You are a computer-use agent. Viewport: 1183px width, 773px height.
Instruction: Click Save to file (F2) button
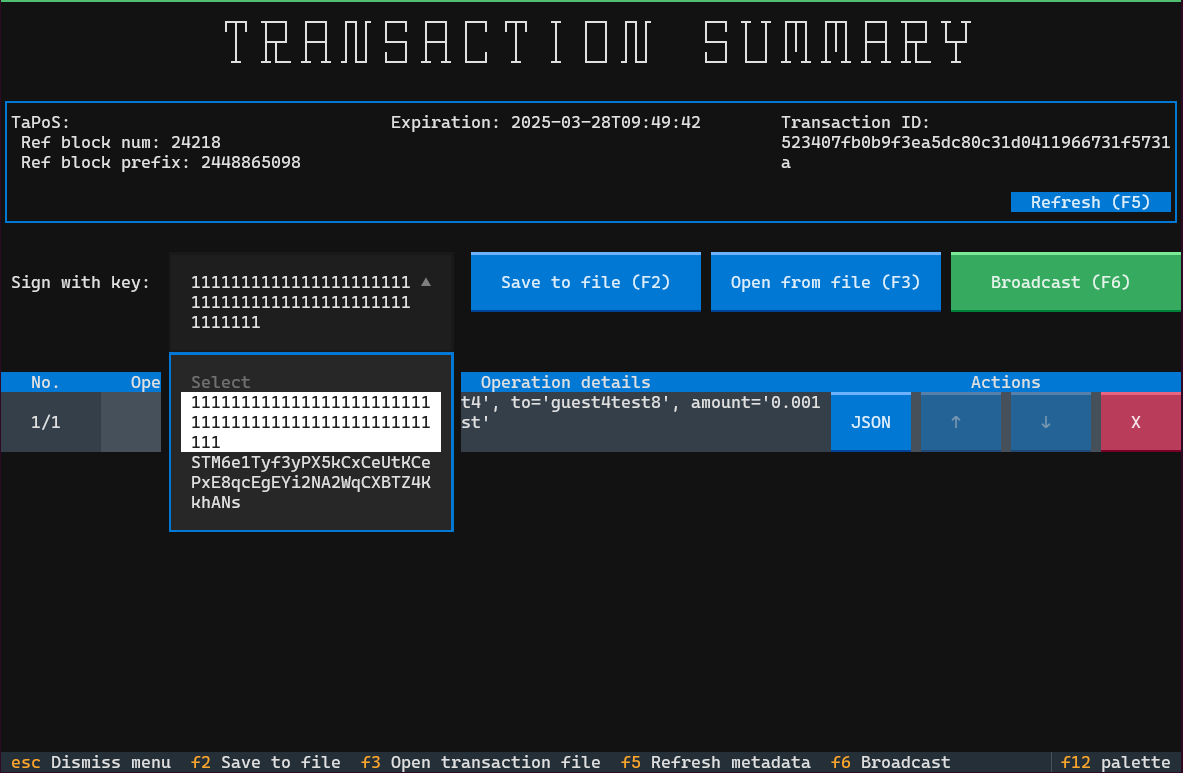pos(585,282)
